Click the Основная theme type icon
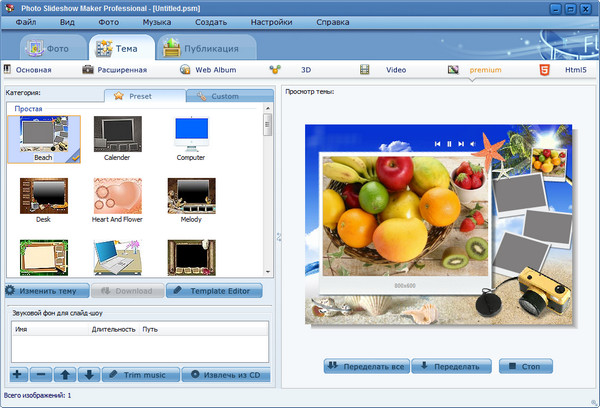Screen dimensions: 600x408 click(x=7, y=69)
